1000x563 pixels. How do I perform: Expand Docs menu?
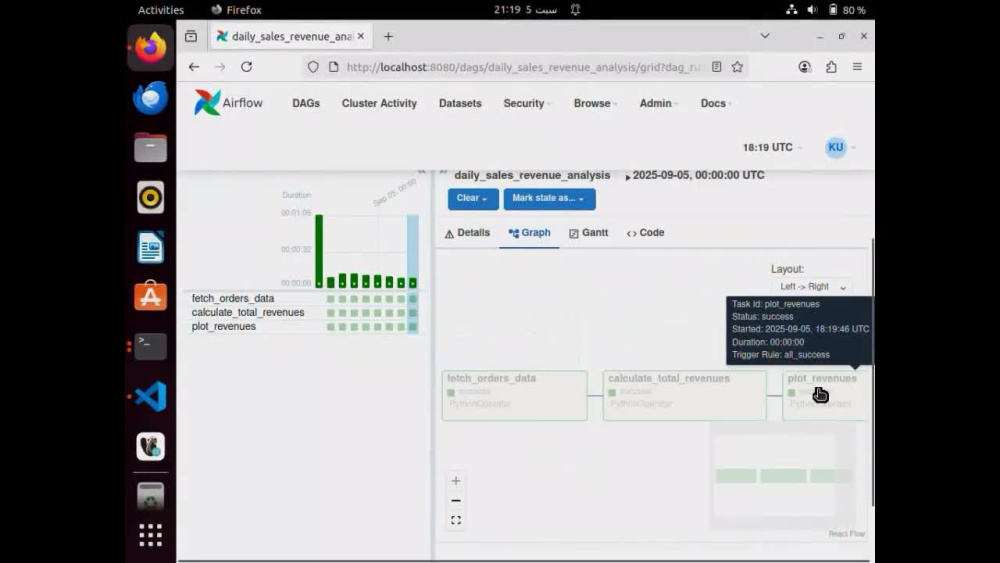tap(716, 103)
